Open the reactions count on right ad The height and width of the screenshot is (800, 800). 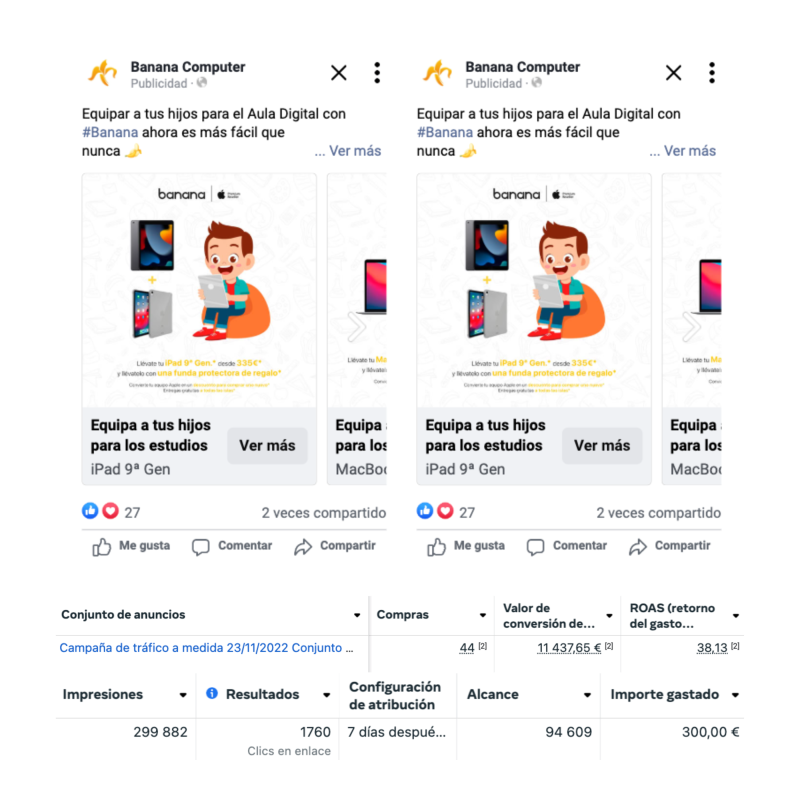pos(446,512)
